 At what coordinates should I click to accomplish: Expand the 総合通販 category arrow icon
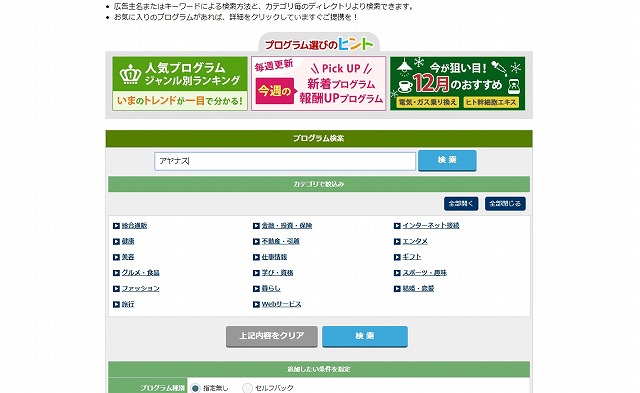coord(116,226)
